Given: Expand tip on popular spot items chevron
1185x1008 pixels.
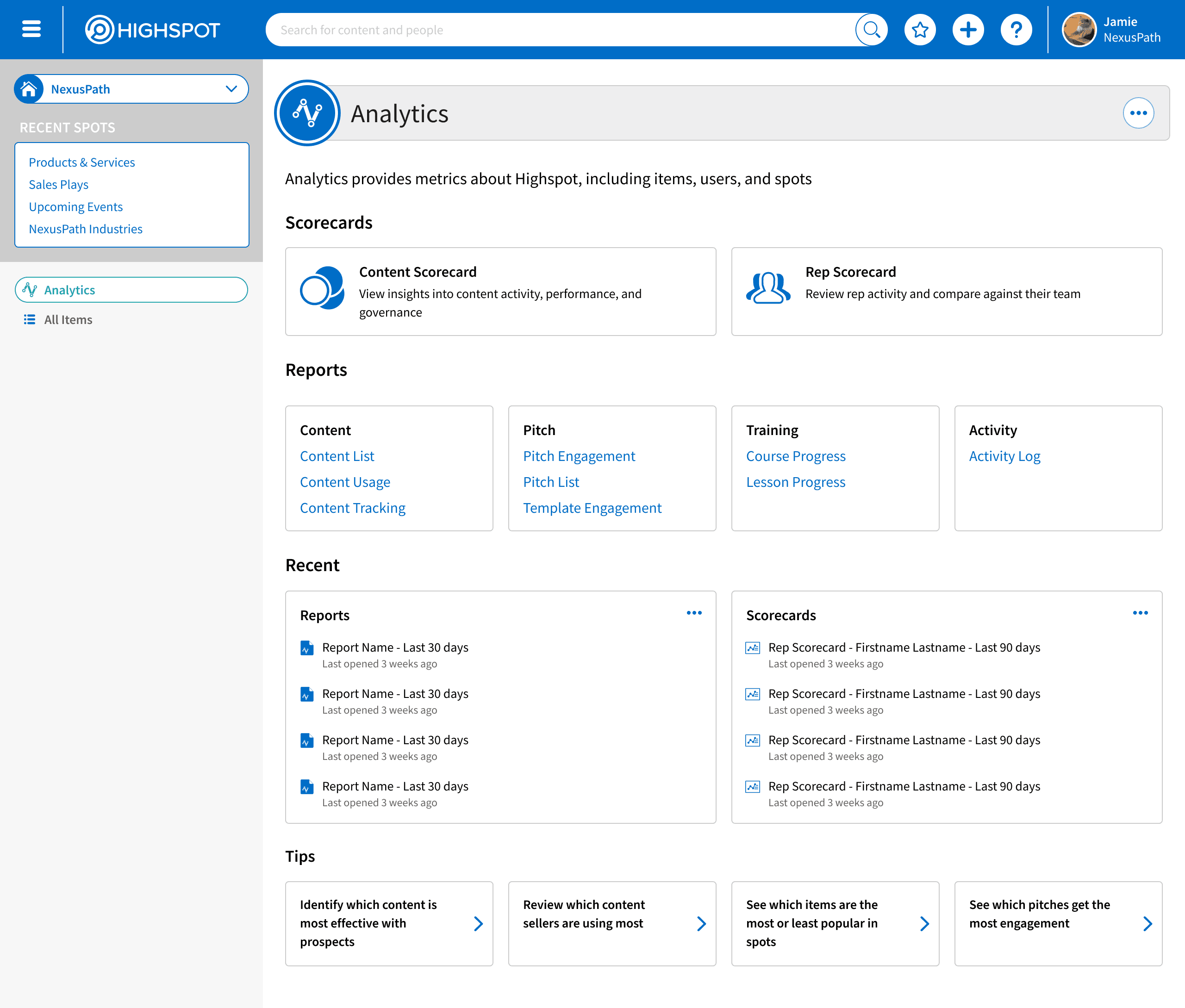Looking at the screenshot, I should [924, 923].
